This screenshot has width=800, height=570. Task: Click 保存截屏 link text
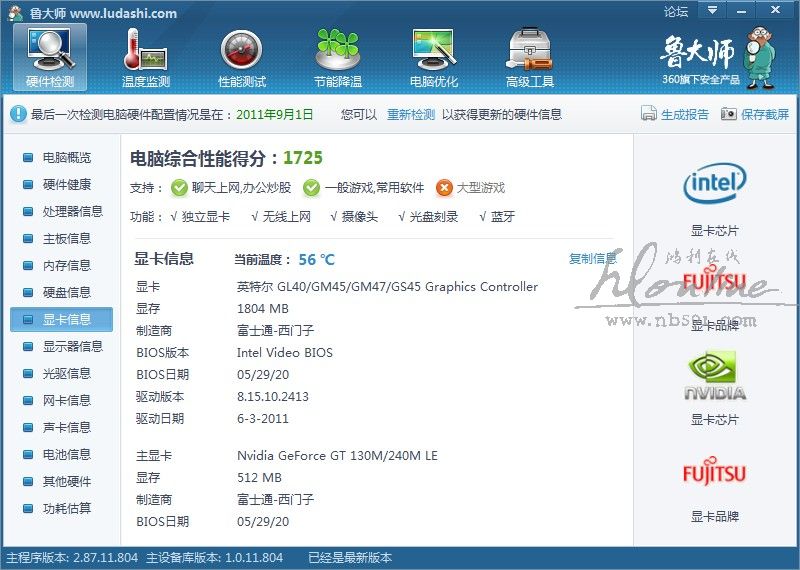(x=765, y=114)
